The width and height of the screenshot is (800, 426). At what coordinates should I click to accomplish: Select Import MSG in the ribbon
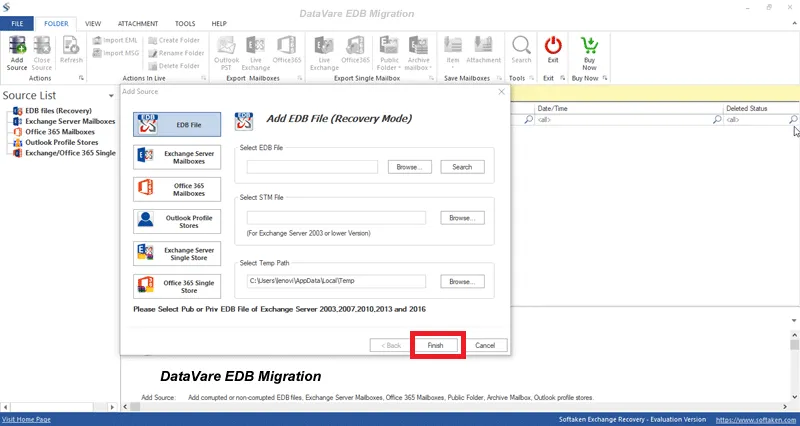click(x=116, y=53)
